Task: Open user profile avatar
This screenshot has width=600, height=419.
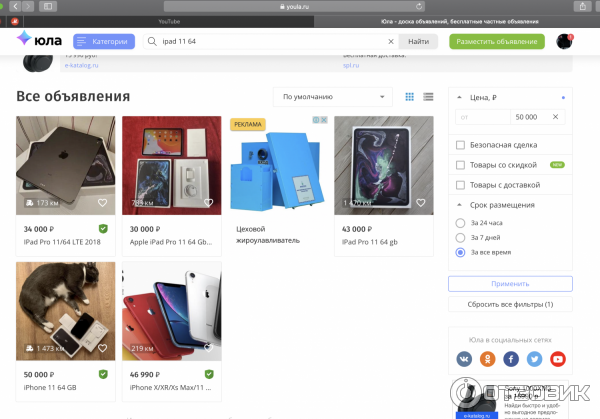Action: [565, 41]
